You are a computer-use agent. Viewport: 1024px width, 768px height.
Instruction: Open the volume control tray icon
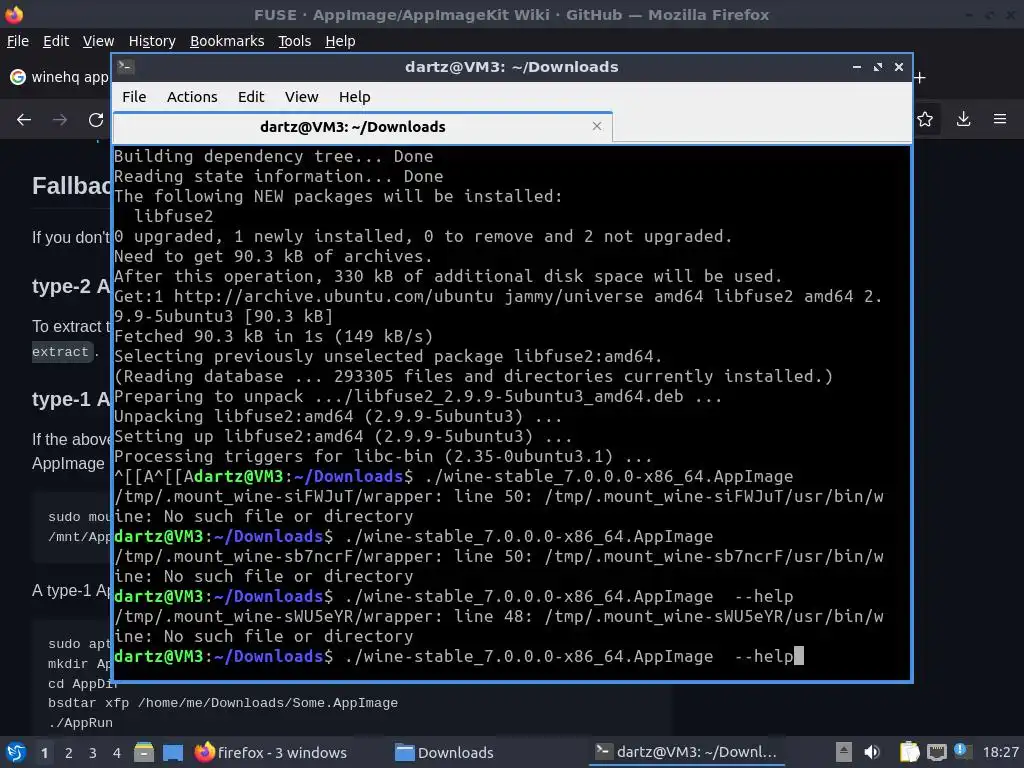pos(872,752)
